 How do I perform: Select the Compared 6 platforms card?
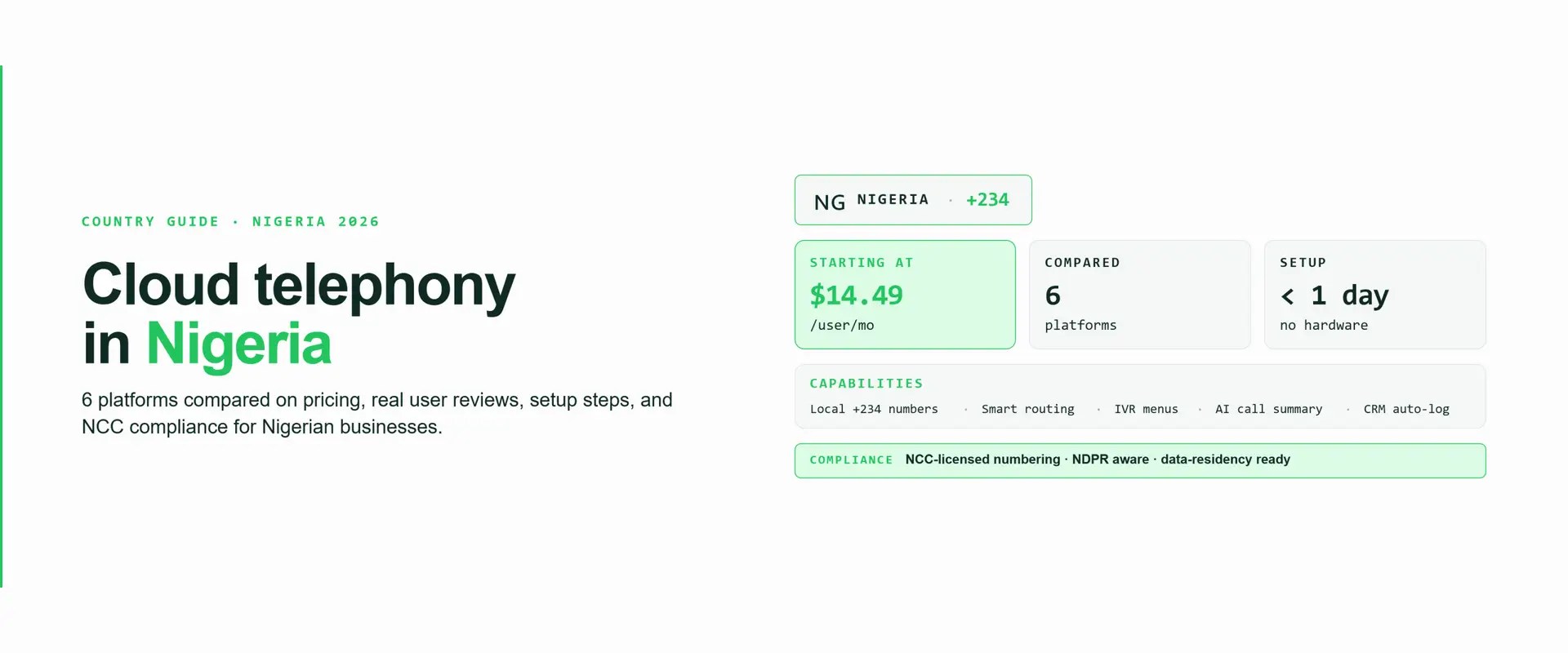(1140, 295)
